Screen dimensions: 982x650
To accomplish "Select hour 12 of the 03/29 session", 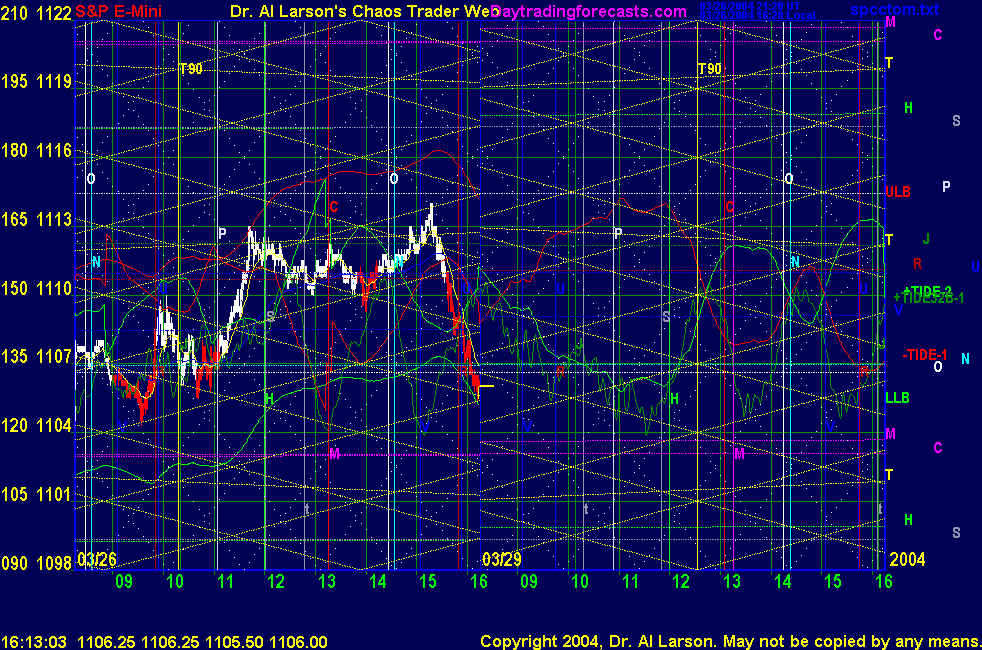I will click(681, 581).
